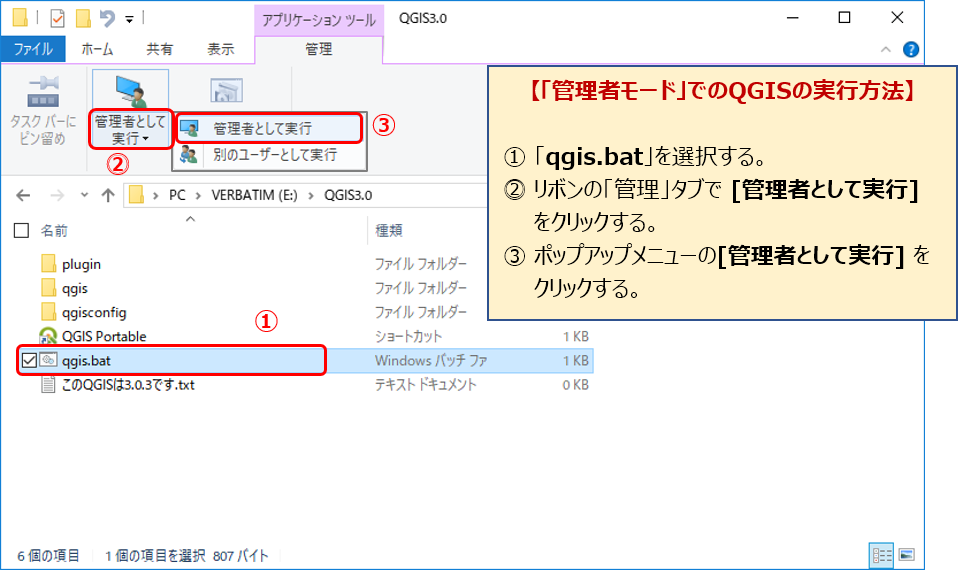958x570 pixels.
Task: Switch to the 表示 ribbon tab
Action: click(x=221, y=49)
